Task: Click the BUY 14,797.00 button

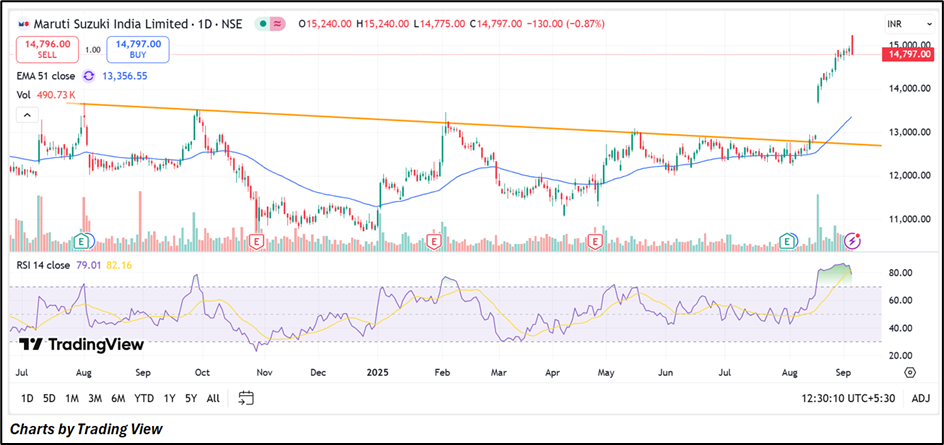Action: (138, 49)
